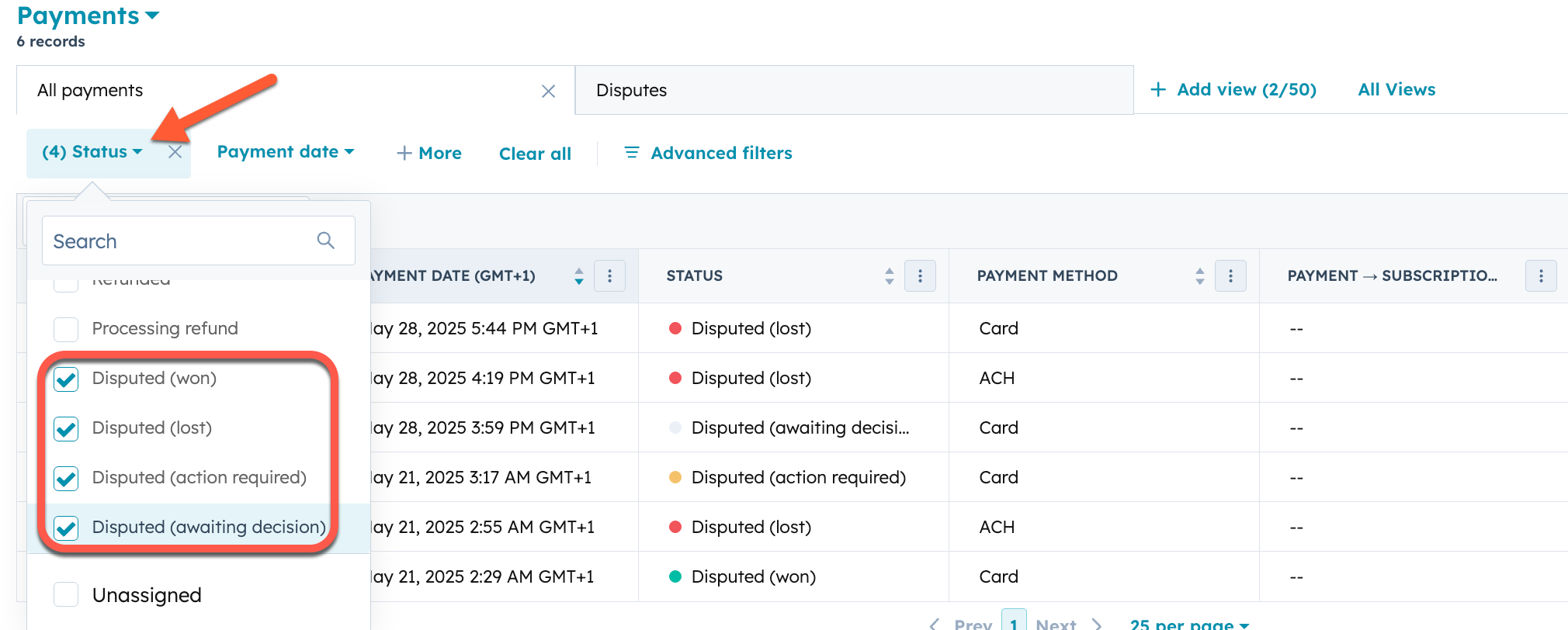Collapse the (4) Status filter dropdown
Image resolution: width=1568 pixels, height=630 pixels.
point(92,152)
